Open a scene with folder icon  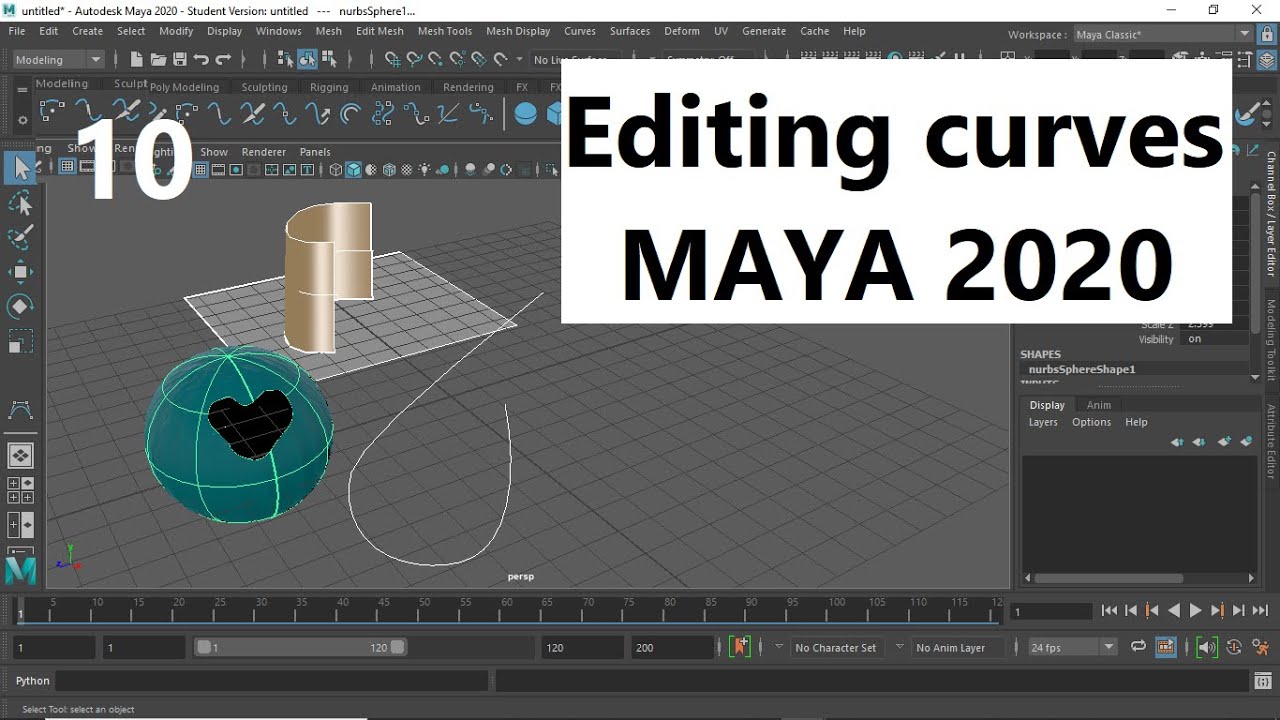click(x=158, y=60)
